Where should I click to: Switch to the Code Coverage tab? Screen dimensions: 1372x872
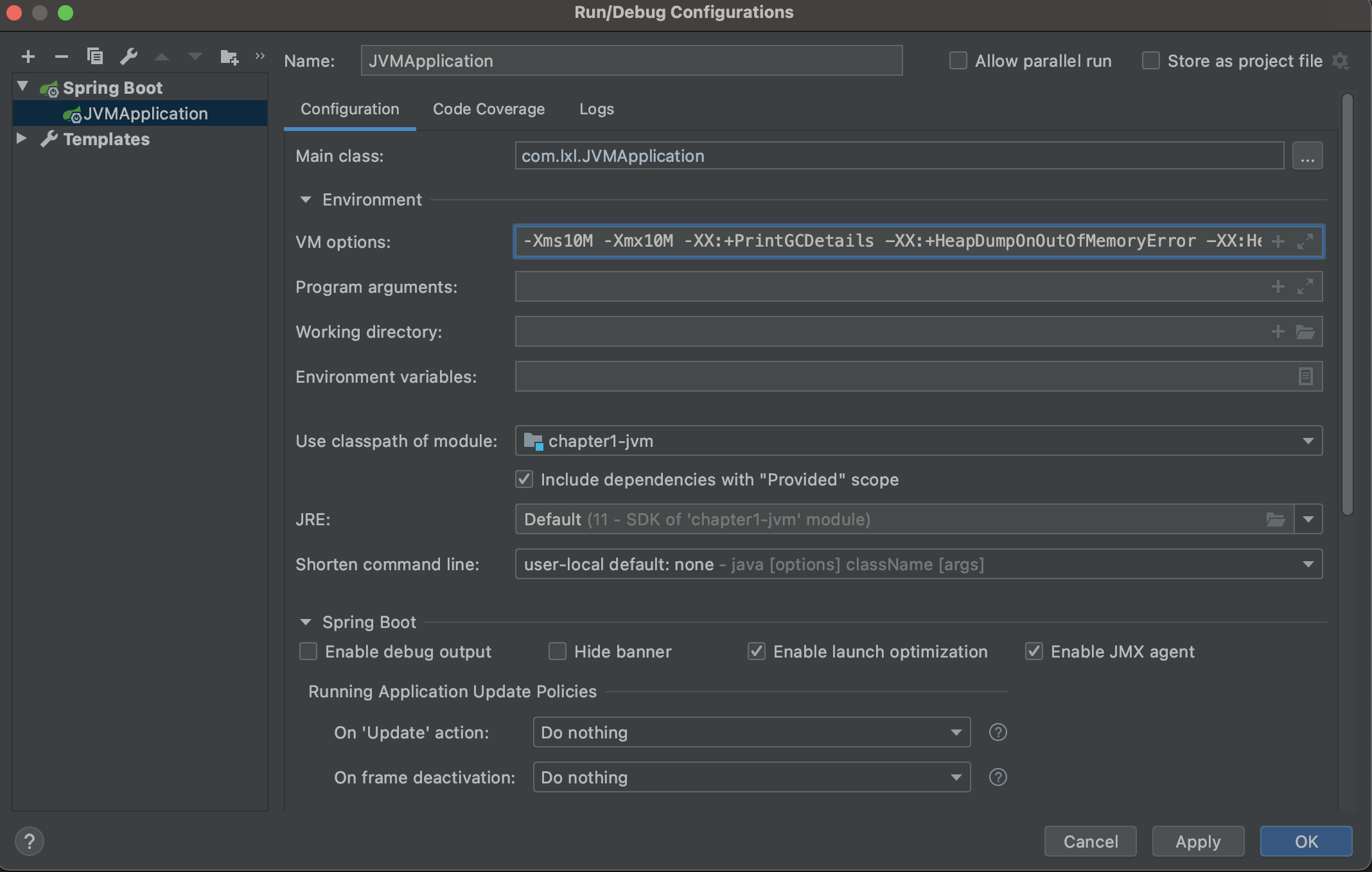(x=488, y=109)
